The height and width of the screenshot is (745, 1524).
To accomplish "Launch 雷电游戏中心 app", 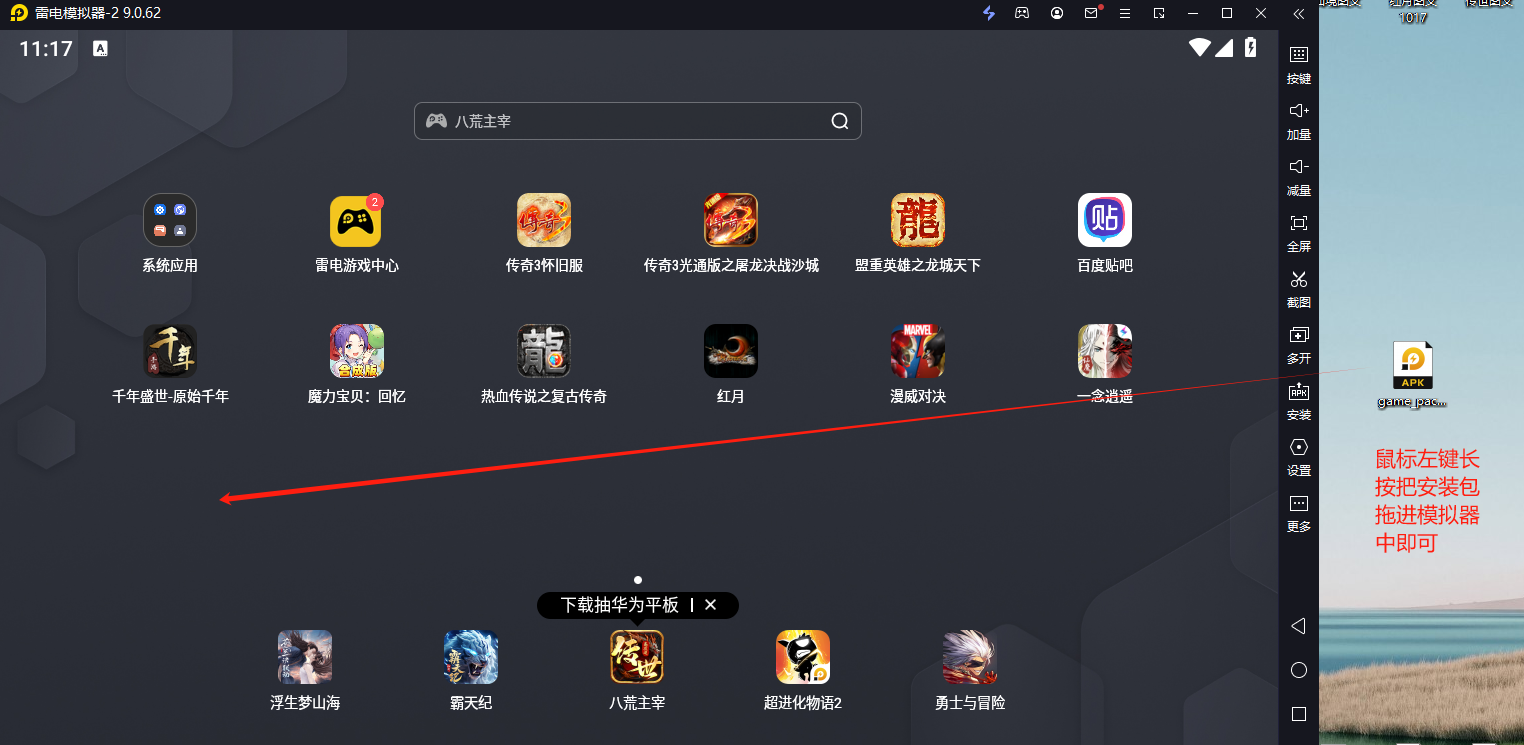I will pyautogui.click(x=356, y=220).
